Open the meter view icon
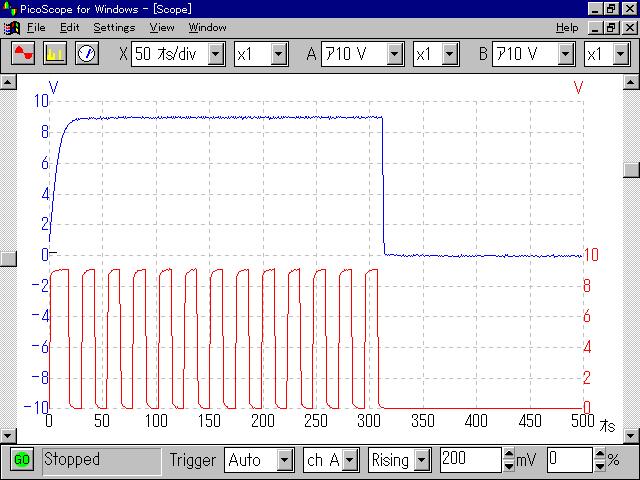The image size is (640, 480). tap(87, 53)
